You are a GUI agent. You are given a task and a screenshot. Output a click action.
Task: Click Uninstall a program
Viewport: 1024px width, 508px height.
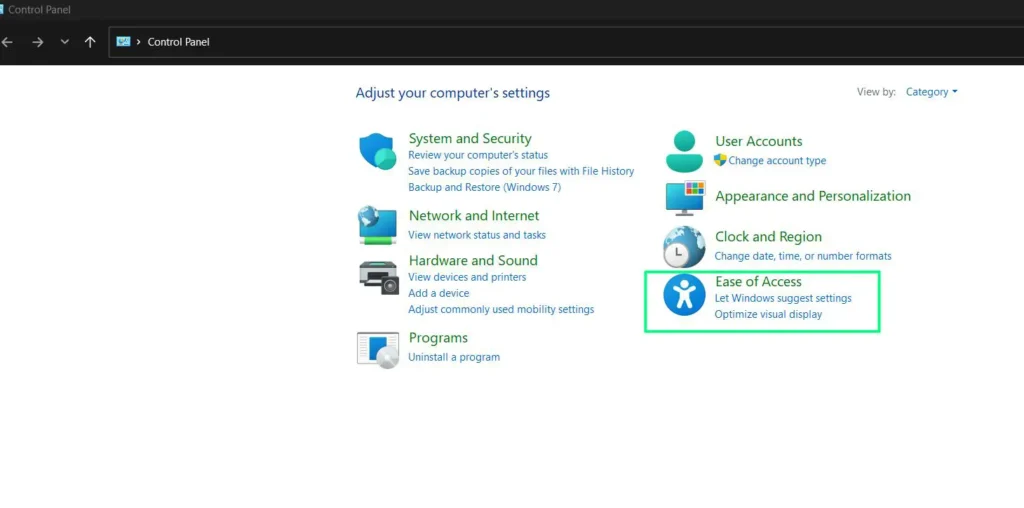pyautogui.click(x=454, y=357)
